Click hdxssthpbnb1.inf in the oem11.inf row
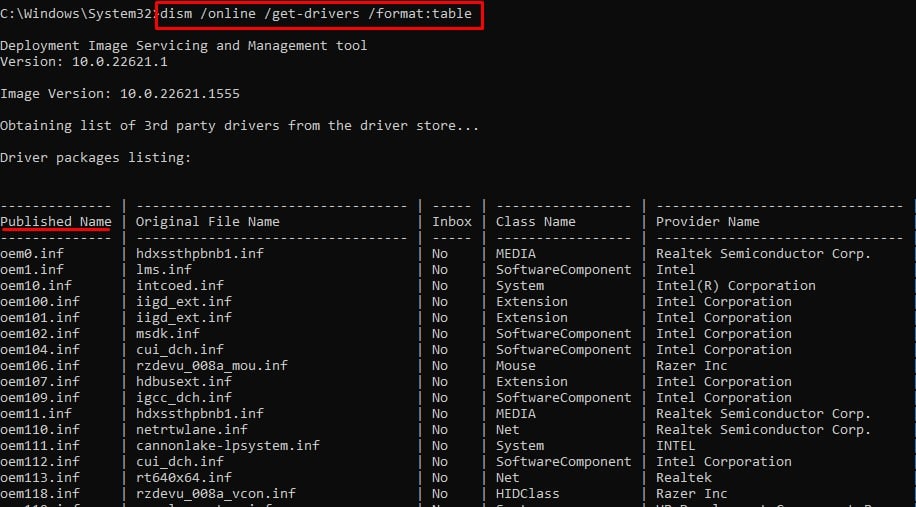This screenshot has height=507, width=916. click(x=200, y=414)
